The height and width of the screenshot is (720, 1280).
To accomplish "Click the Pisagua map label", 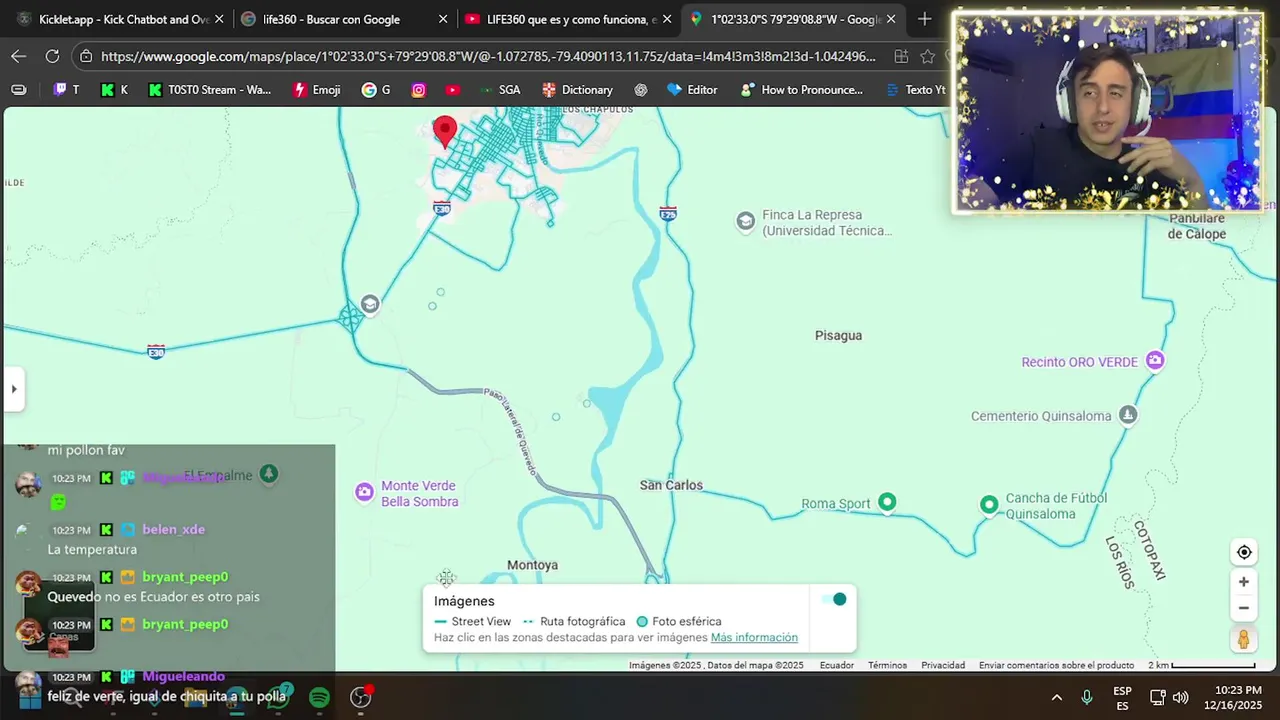I will pyautogui.click(x=838, y=335).
